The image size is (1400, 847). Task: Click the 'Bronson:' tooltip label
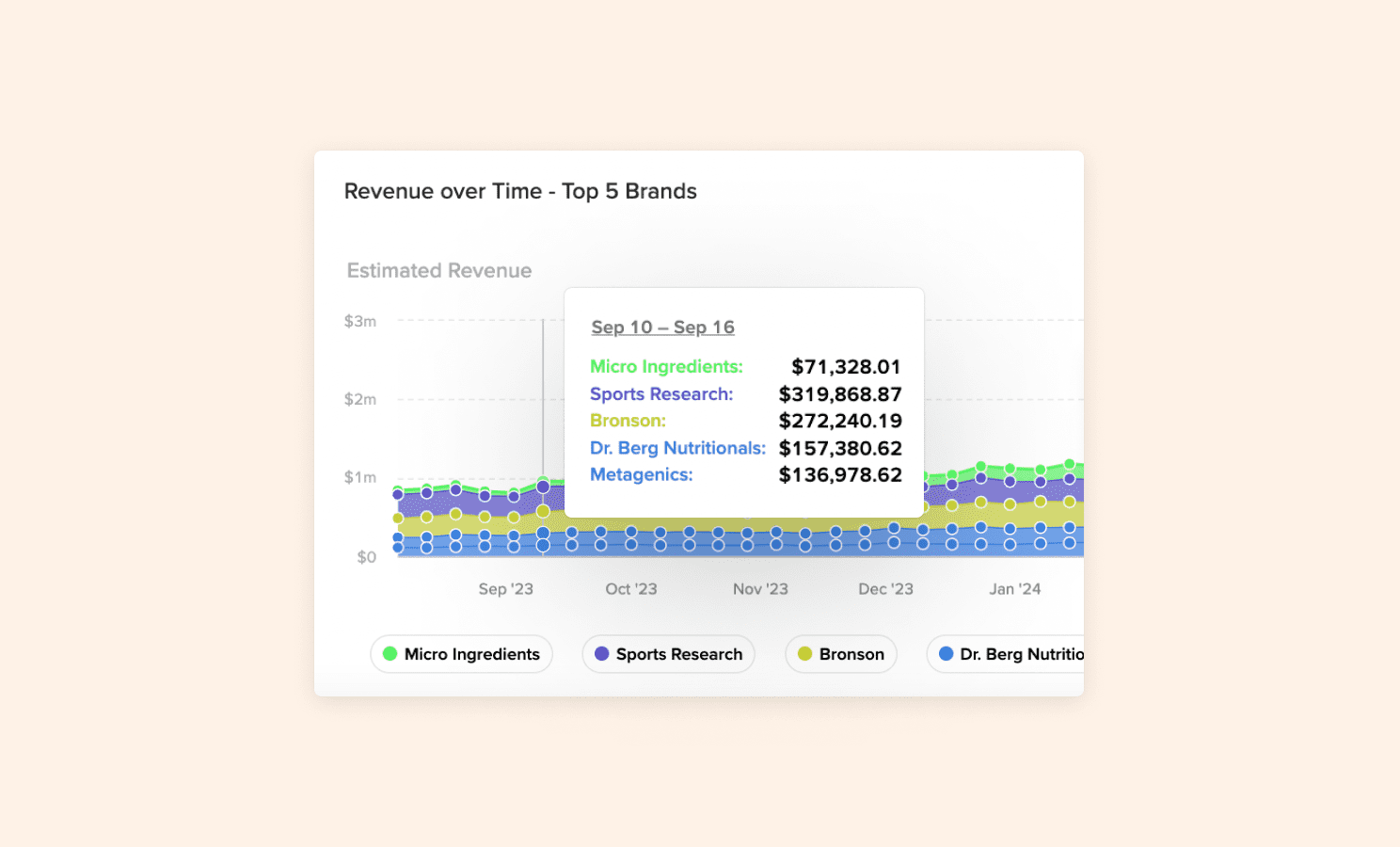(628, 421)
